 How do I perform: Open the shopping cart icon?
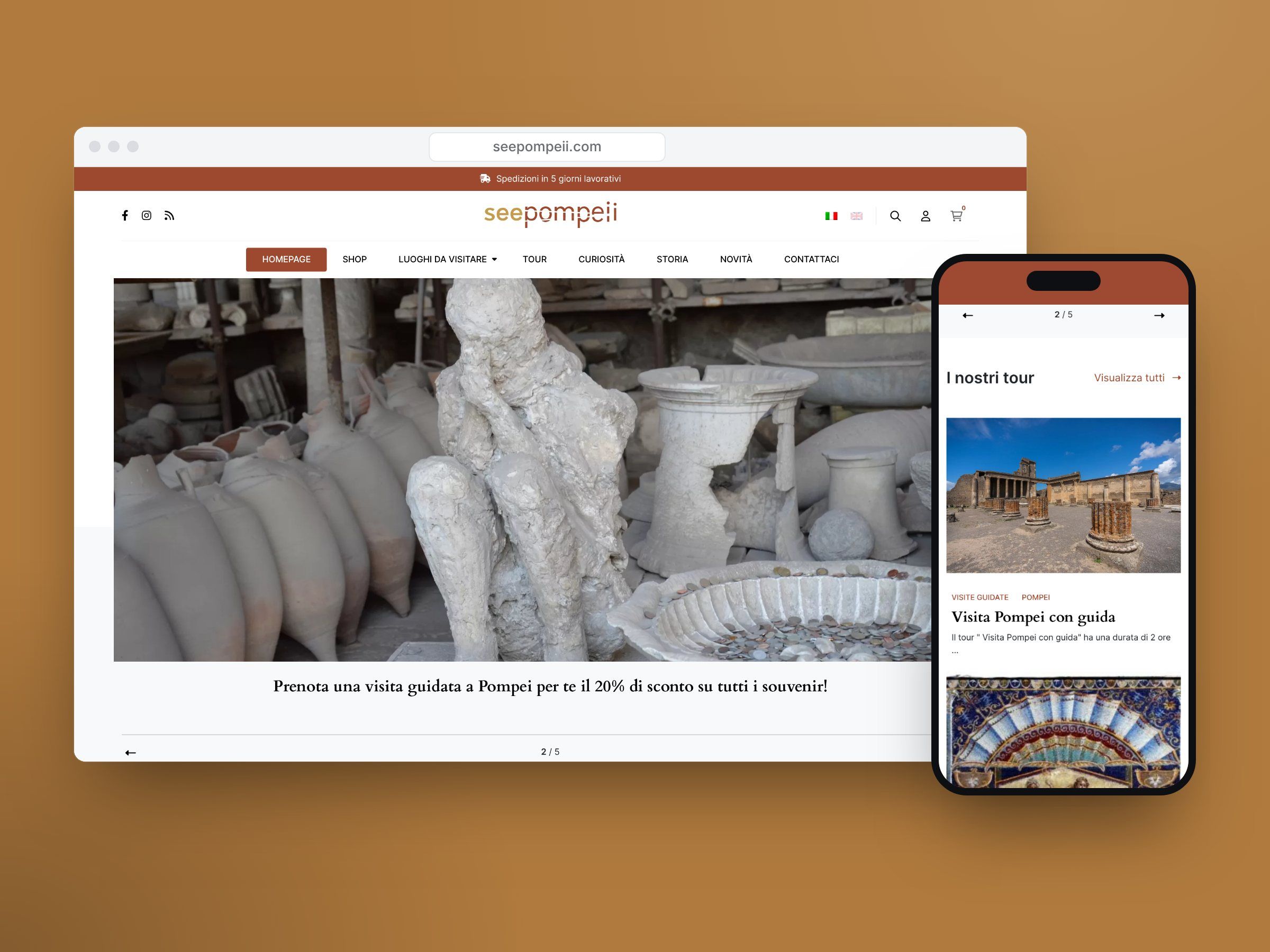[956, 216]
